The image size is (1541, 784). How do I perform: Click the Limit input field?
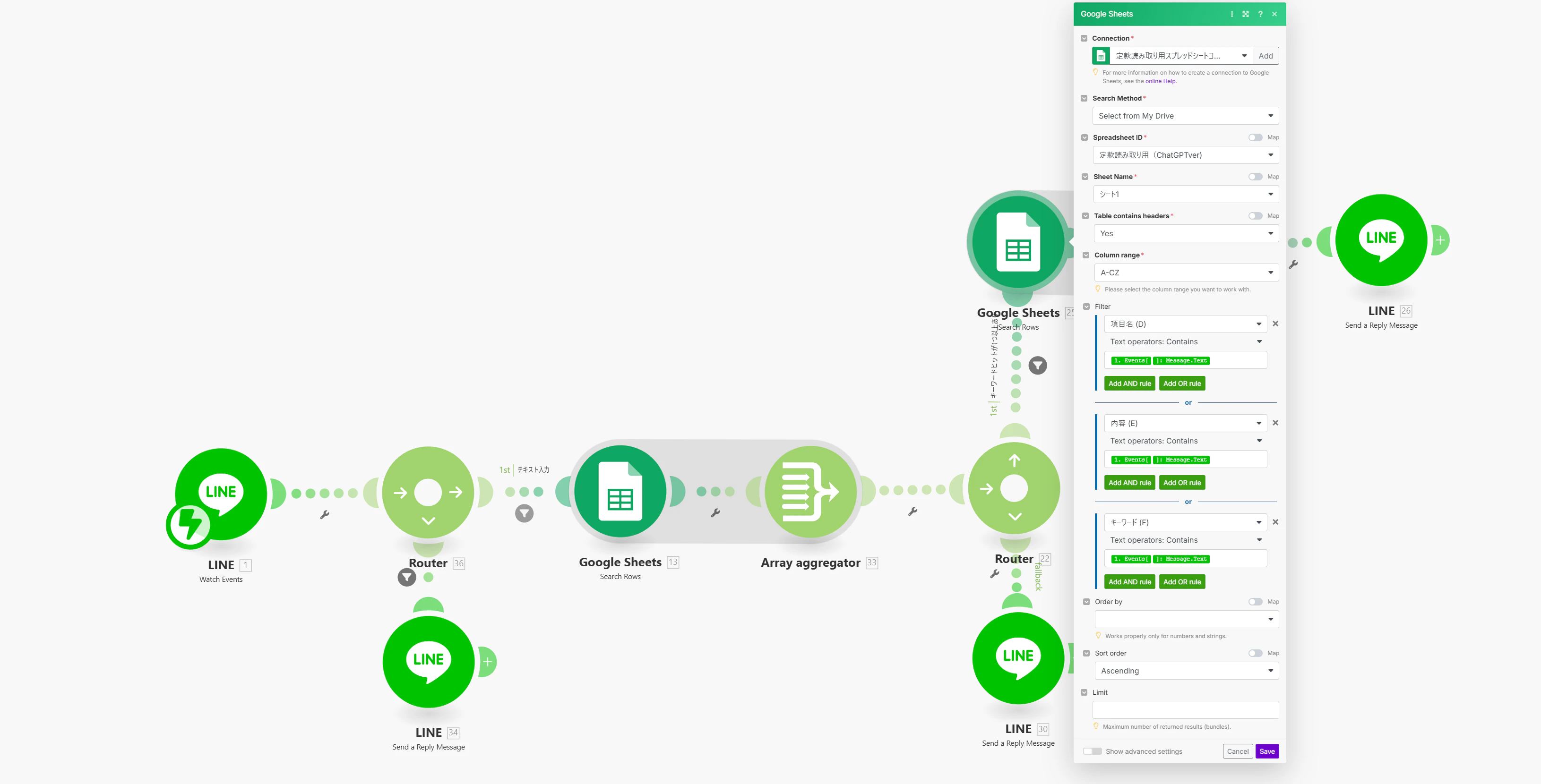(x=1186, y=710)
